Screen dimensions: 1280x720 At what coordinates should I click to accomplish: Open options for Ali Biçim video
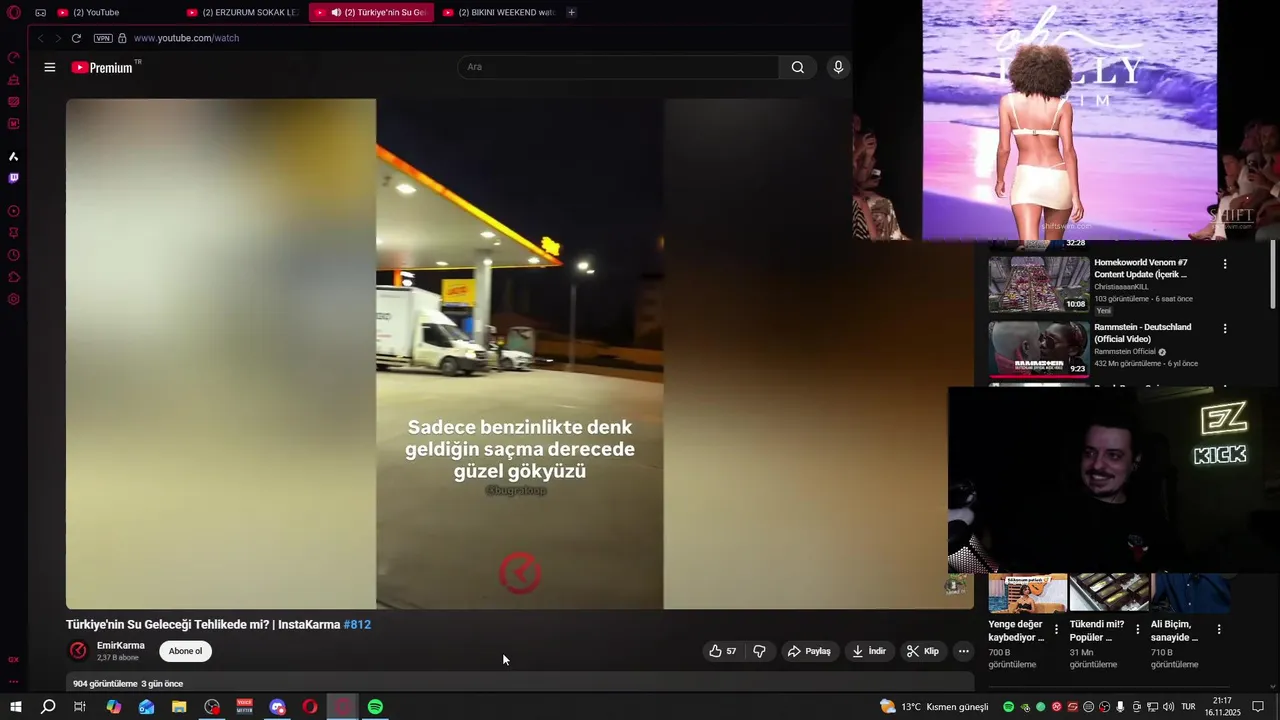point(1218,629)
